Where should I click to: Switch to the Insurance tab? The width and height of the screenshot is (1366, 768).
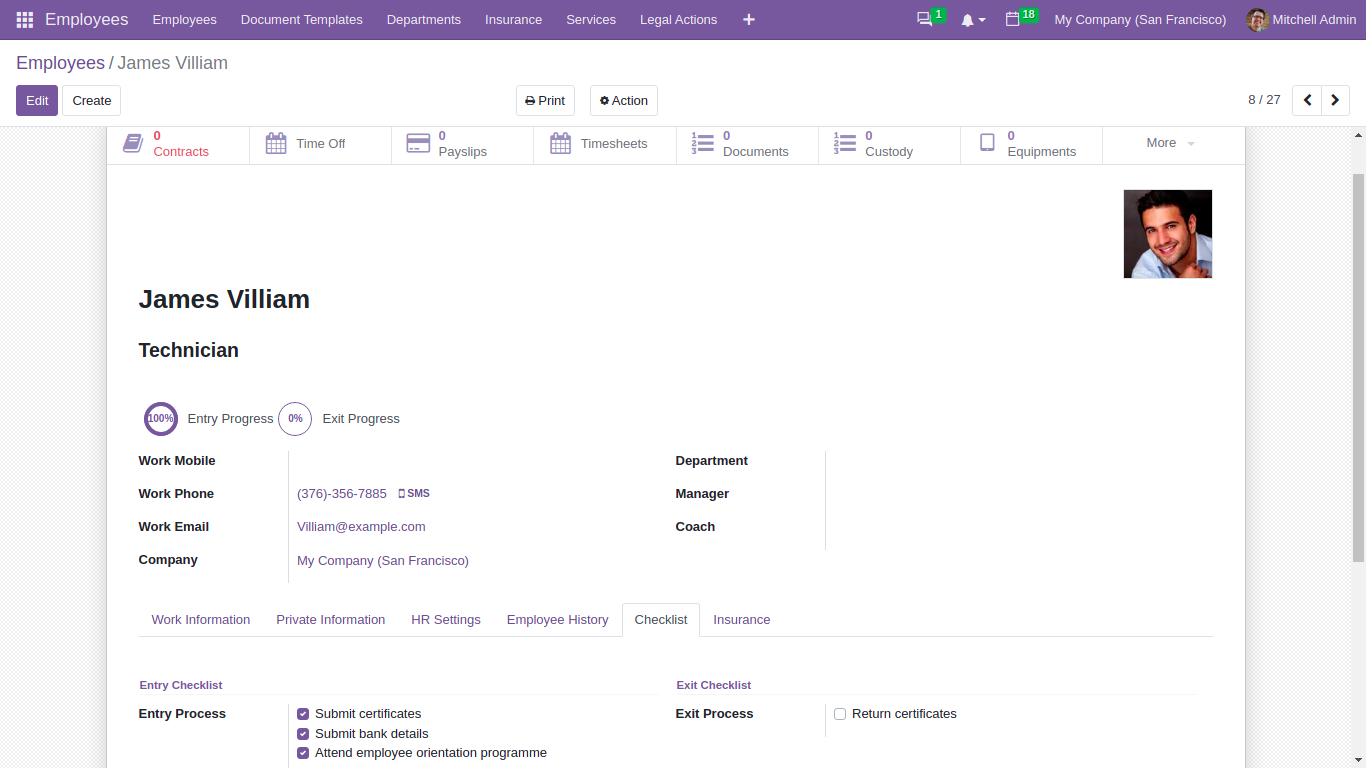click(742, 619)
